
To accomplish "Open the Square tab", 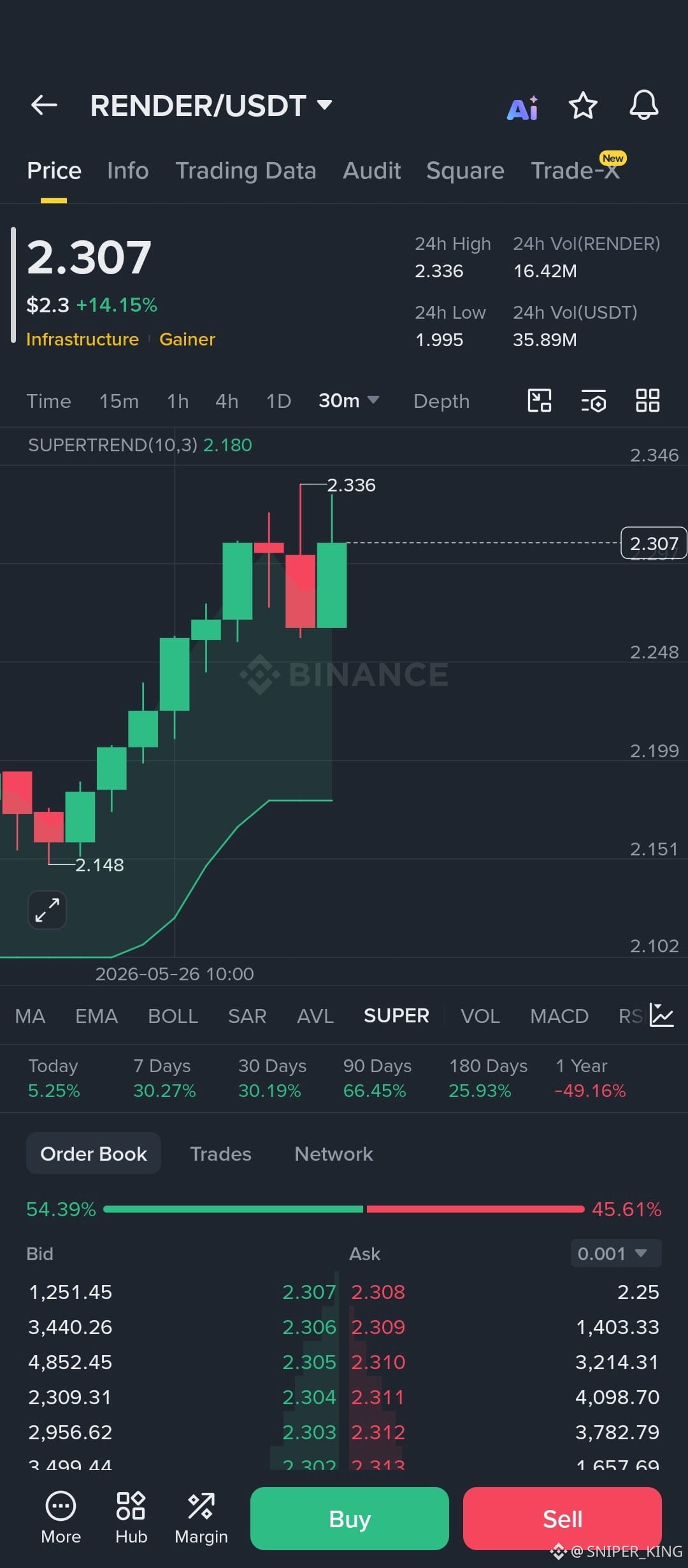I will 465,171.
